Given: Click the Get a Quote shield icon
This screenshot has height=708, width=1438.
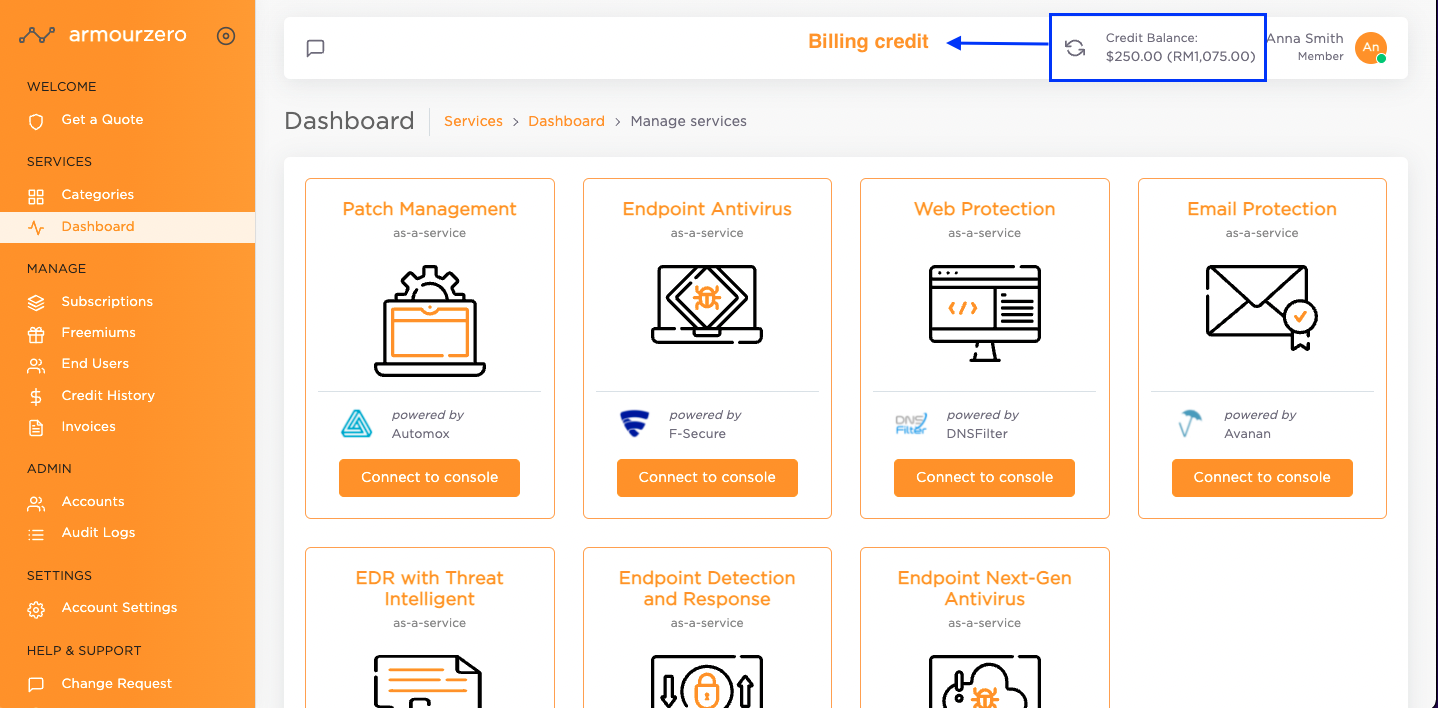Looking at the screenshot, I should 36,121.
